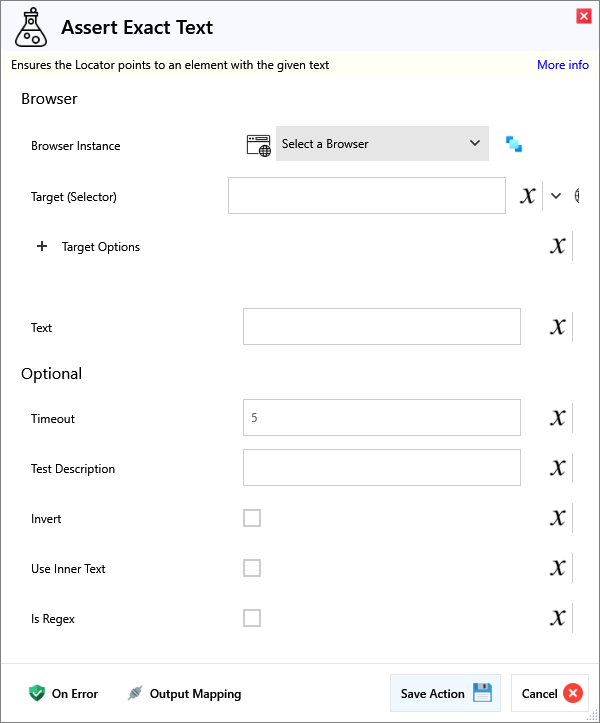Click the variable icon beside Timeout
600x723 pixels.
tap(558, 418)
